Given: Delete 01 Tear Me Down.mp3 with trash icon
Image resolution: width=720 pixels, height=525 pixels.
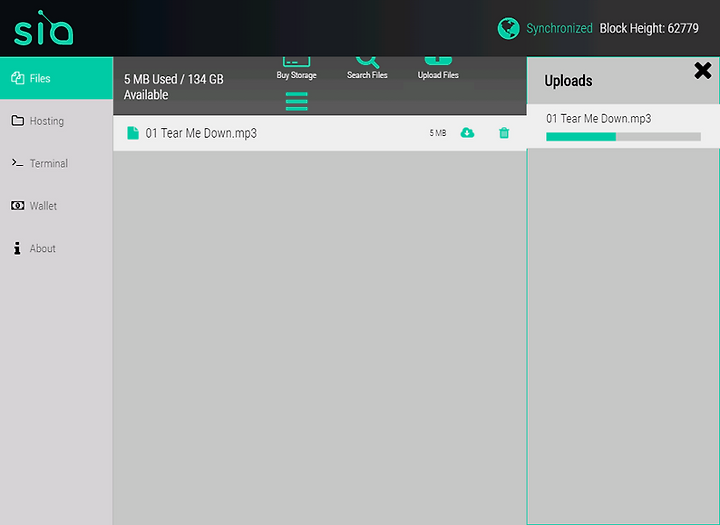Looking at the screenshot, I should 504,133.
